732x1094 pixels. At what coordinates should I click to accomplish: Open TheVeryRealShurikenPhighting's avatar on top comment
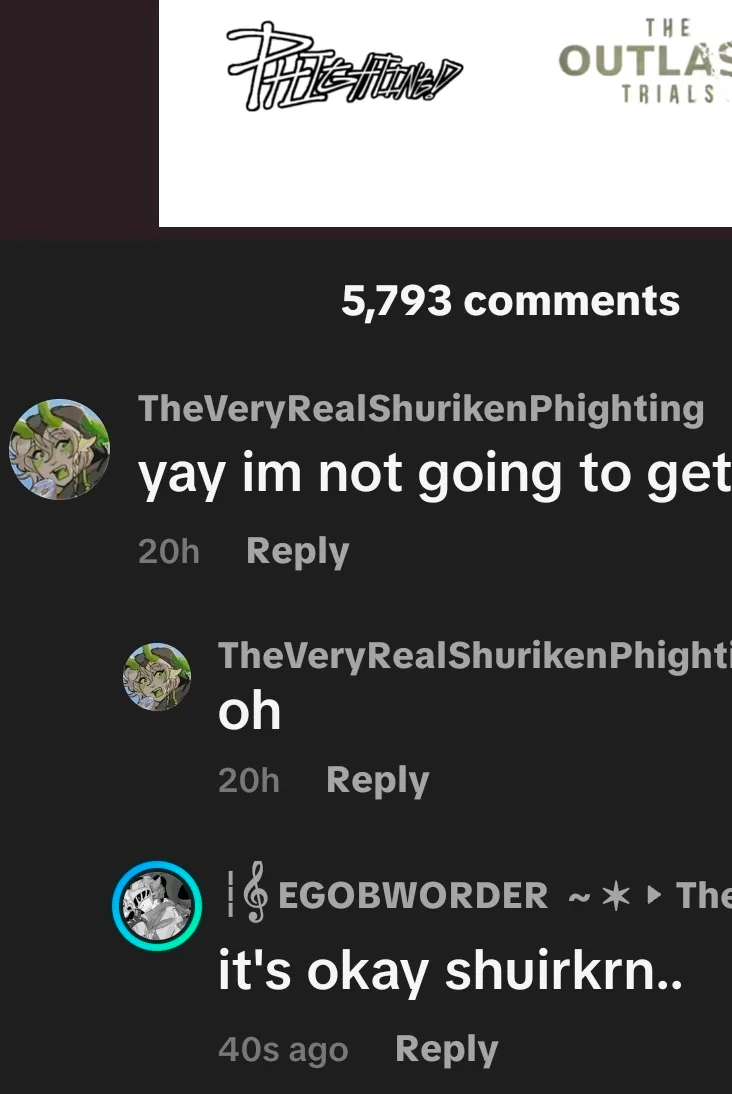[59, 449]
